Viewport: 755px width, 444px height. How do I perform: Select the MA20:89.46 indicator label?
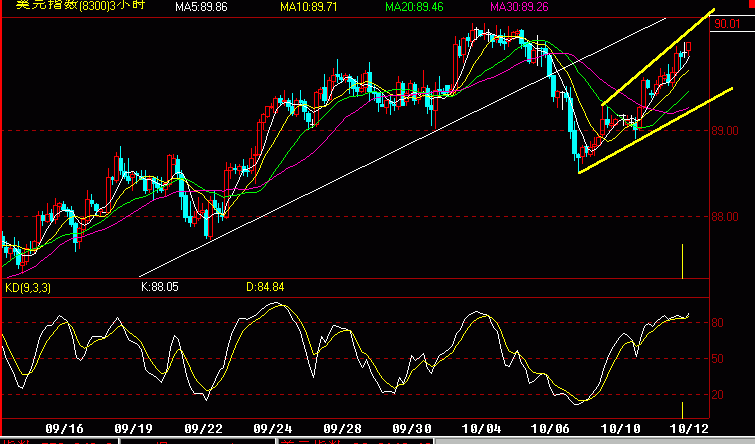coord(414,7)
